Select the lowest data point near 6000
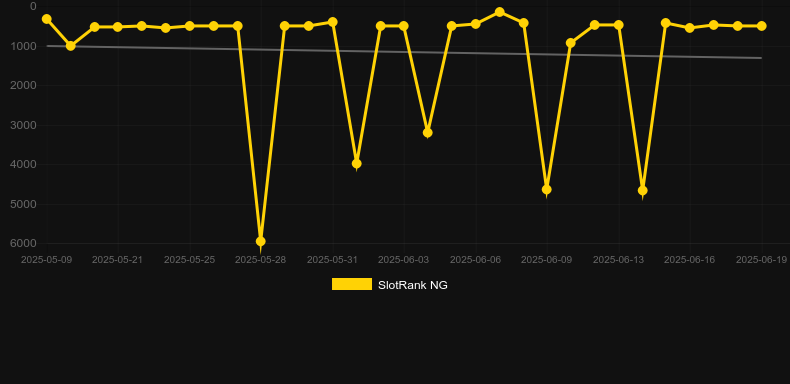 (260, 242)
